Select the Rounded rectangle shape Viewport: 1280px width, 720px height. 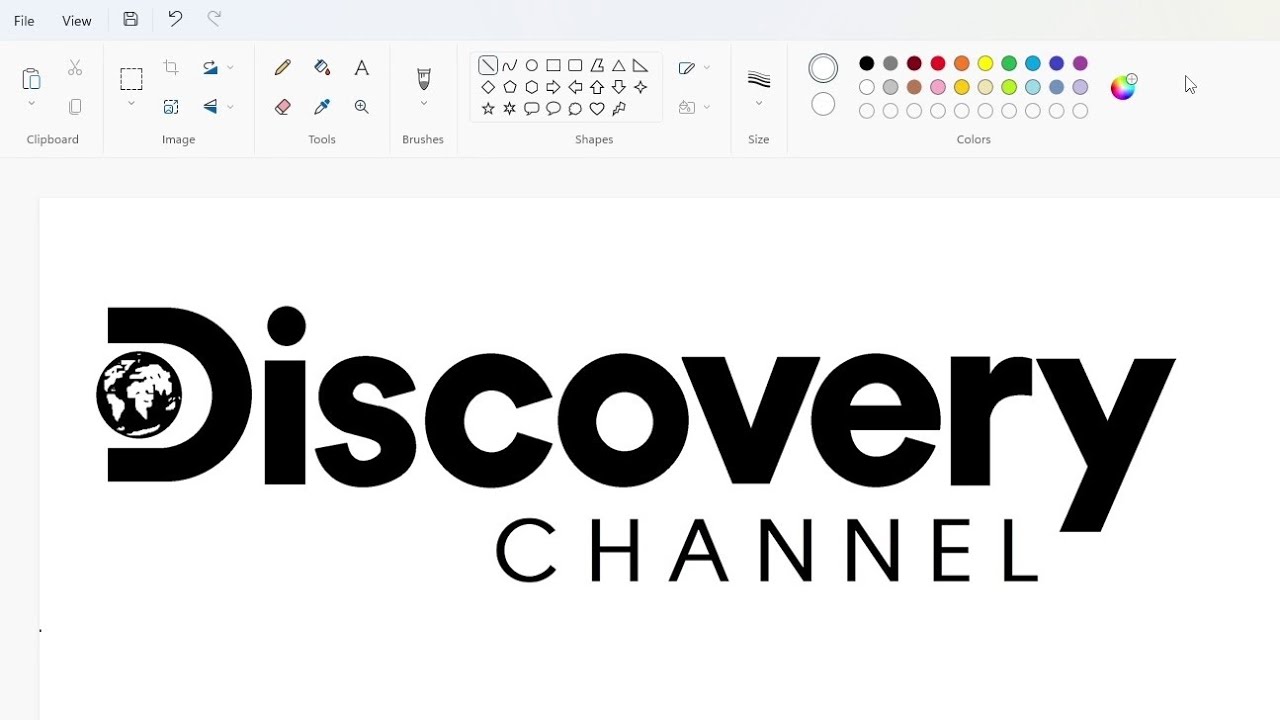575,66
